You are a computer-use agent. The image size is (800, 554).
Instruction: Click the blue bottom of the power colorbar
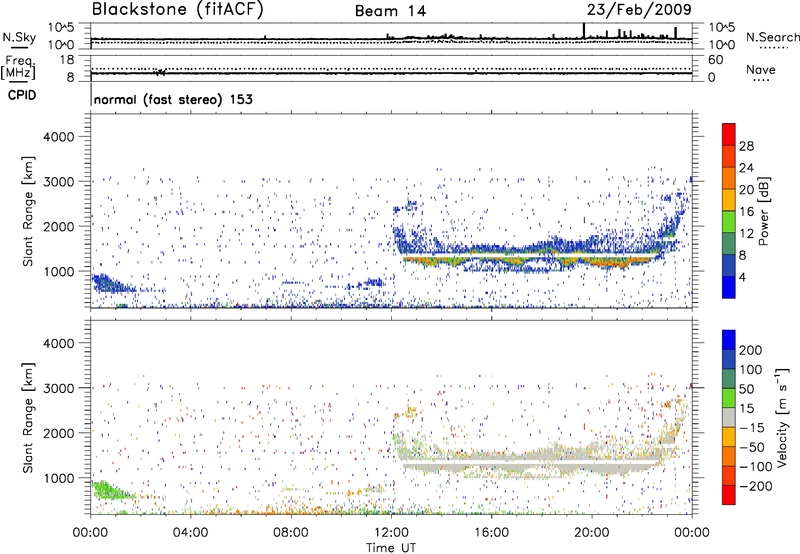[729, 287]
